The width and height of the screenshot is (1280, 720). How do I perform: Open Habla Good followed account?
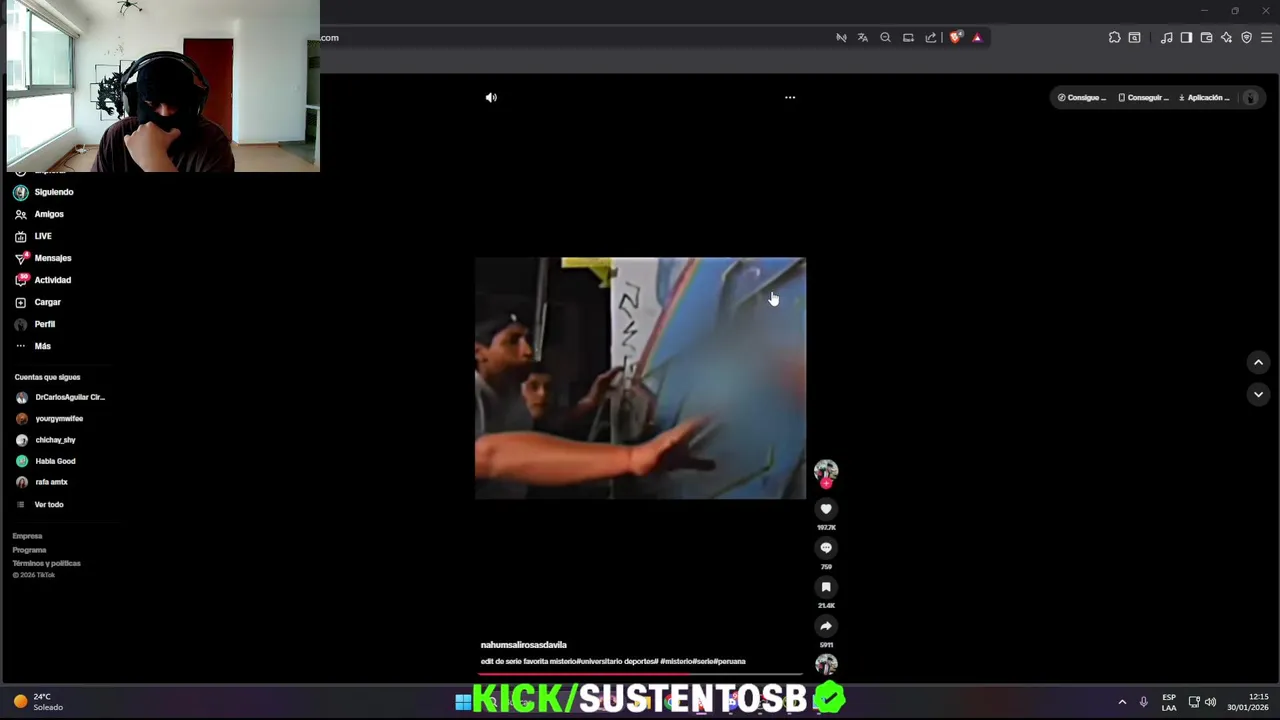[x=46, y=461]
